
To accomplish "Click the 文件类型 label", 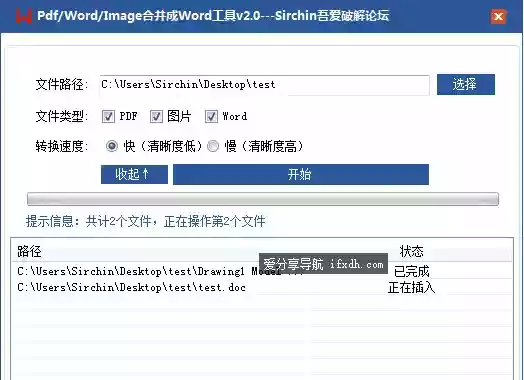I will (62, 116).
